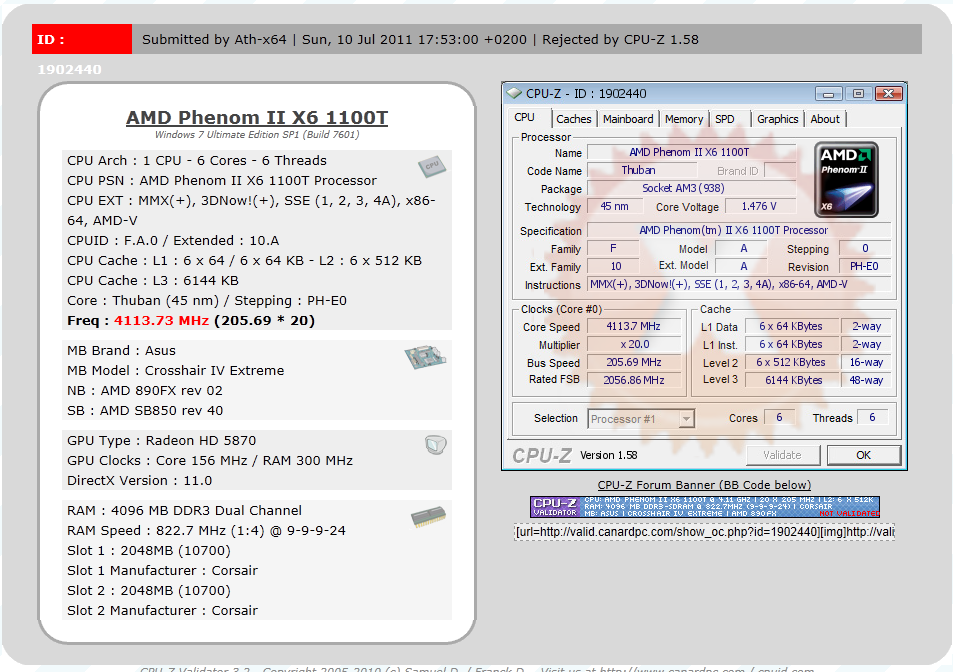Click the CPU-Z window title icon

[x=514, y=94]
